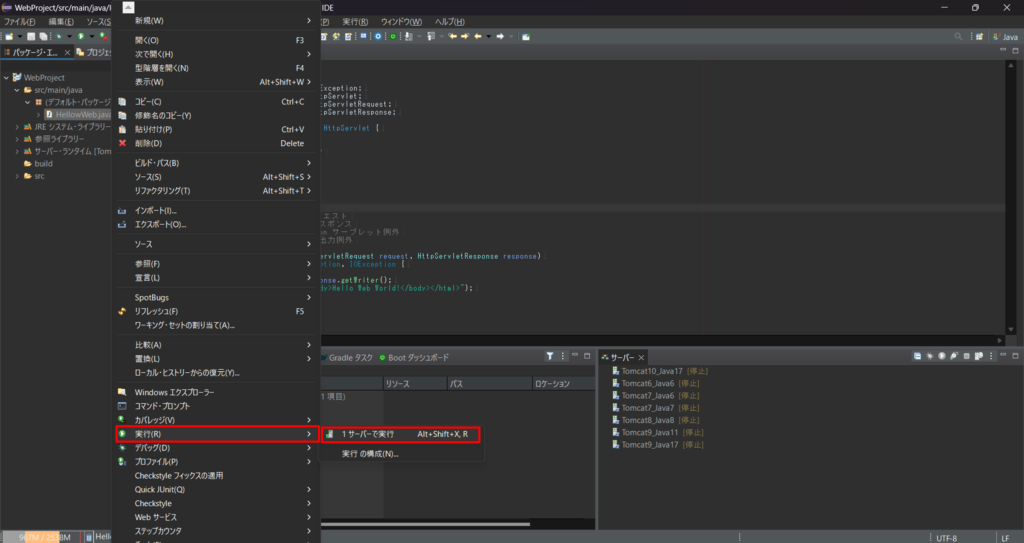Screen dimensions: 1024x543
Task: Click the Tomcat9_Java17 server icon
Action: pyautogui.click(x=614, y=443)
